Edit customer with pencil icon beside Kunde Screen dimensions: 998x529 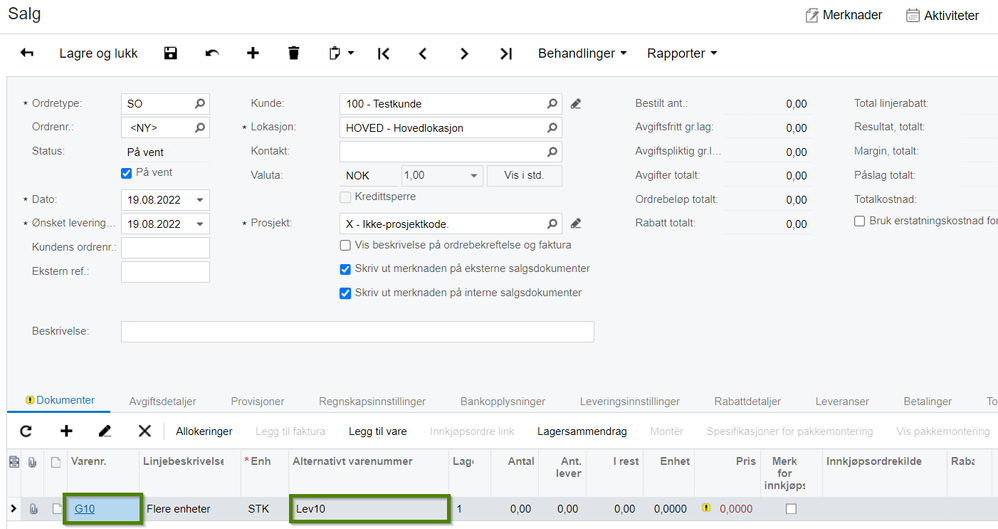(575, 104)
